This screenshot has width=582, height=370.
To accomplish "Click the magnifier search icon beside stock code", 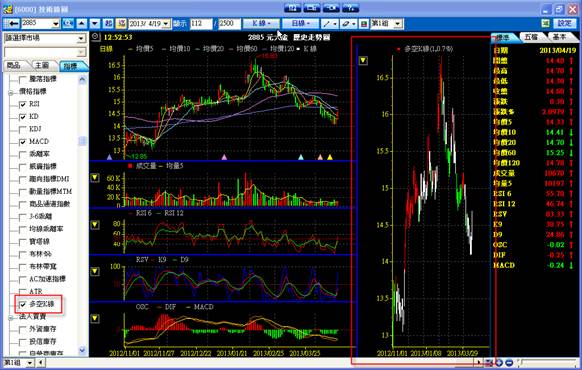I will click(x=68, y=23).
